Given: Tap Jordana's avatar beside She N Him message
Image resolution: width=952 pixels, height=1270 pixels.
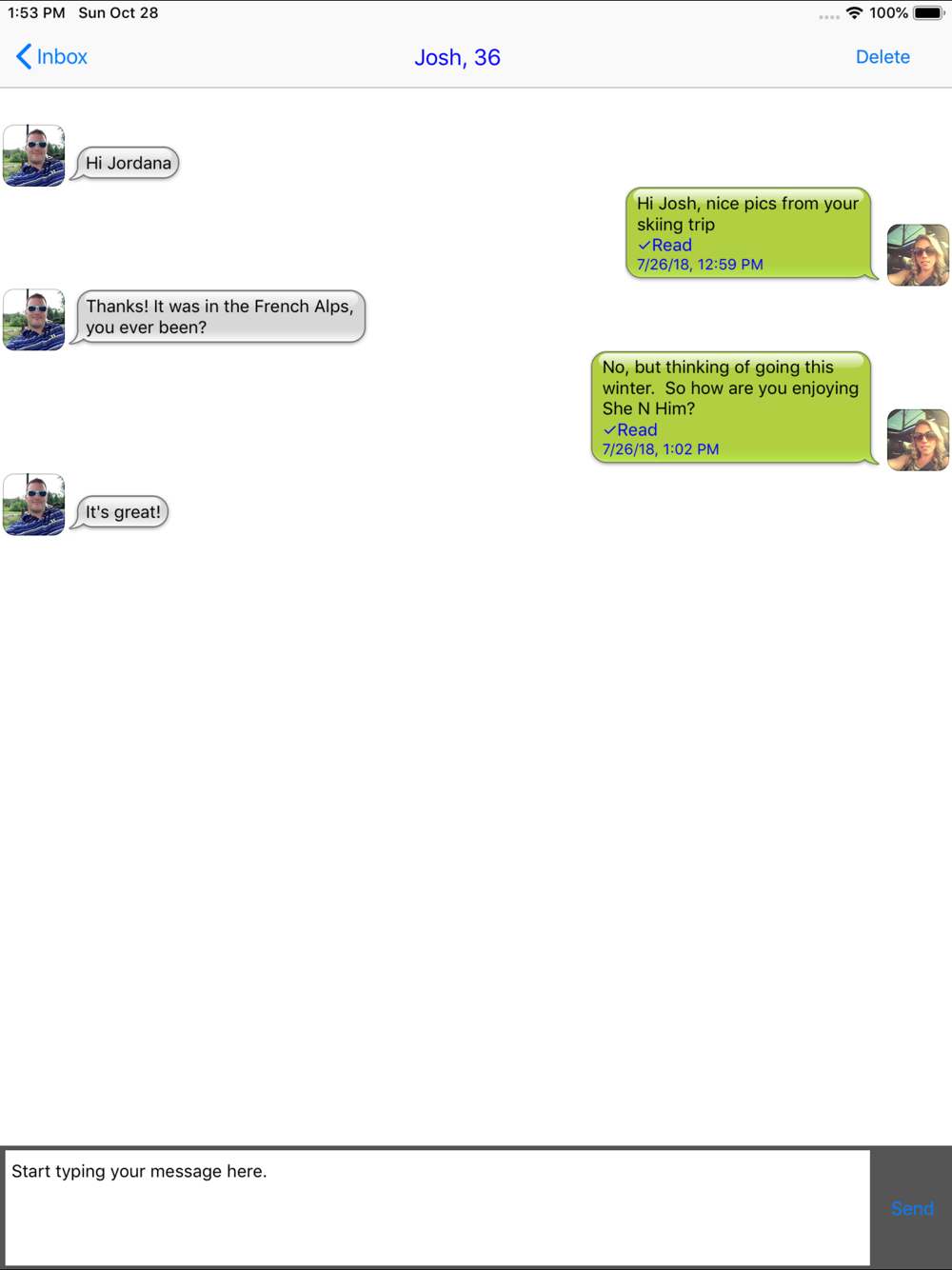Looking at the screenshot, I should coord(918,440).
